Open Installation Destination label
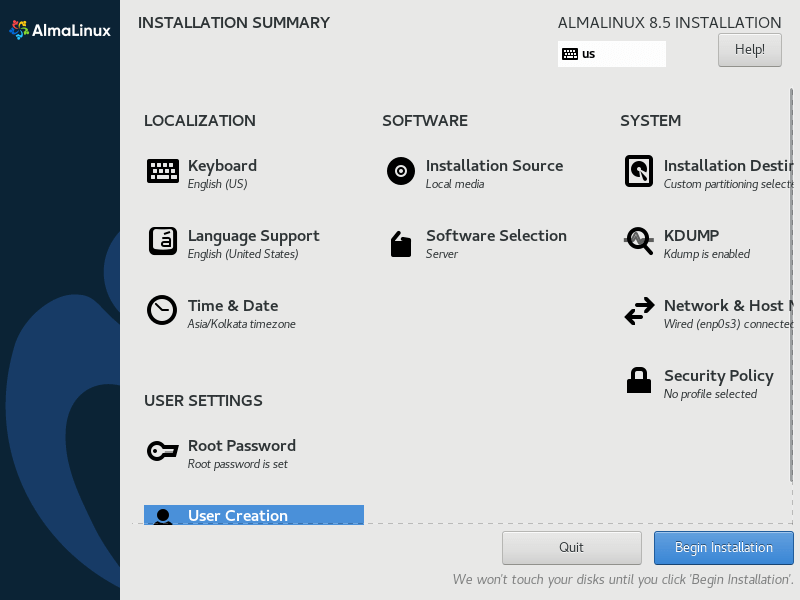The image size is (800, 600). 729,166
